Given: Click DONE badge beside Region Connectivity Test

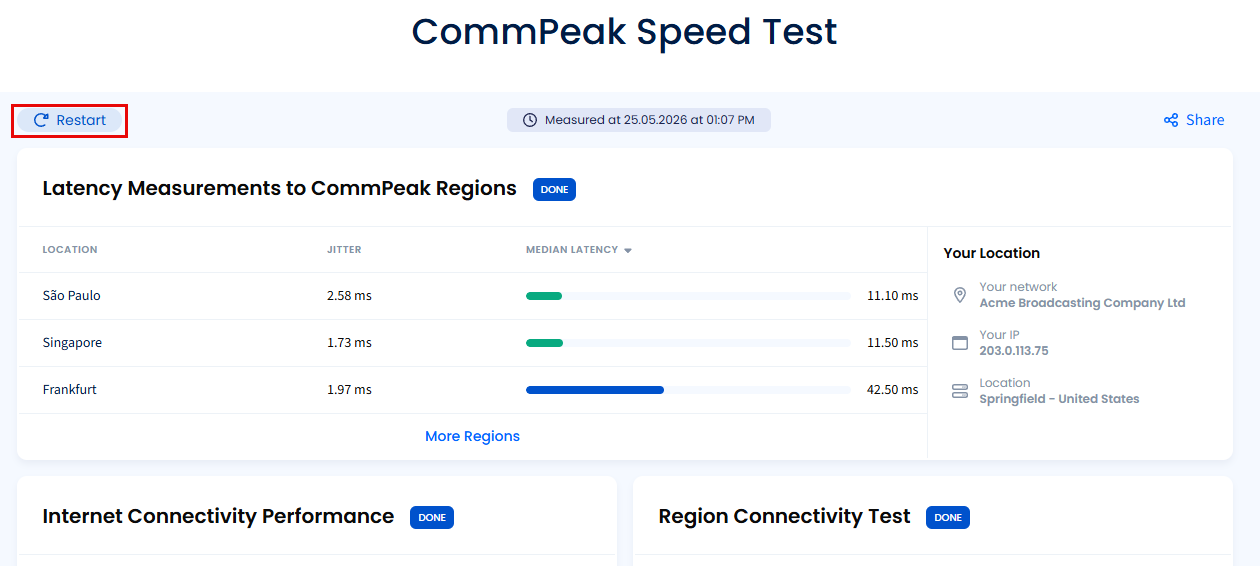Looking at the screenshot, I should [948, 517].
